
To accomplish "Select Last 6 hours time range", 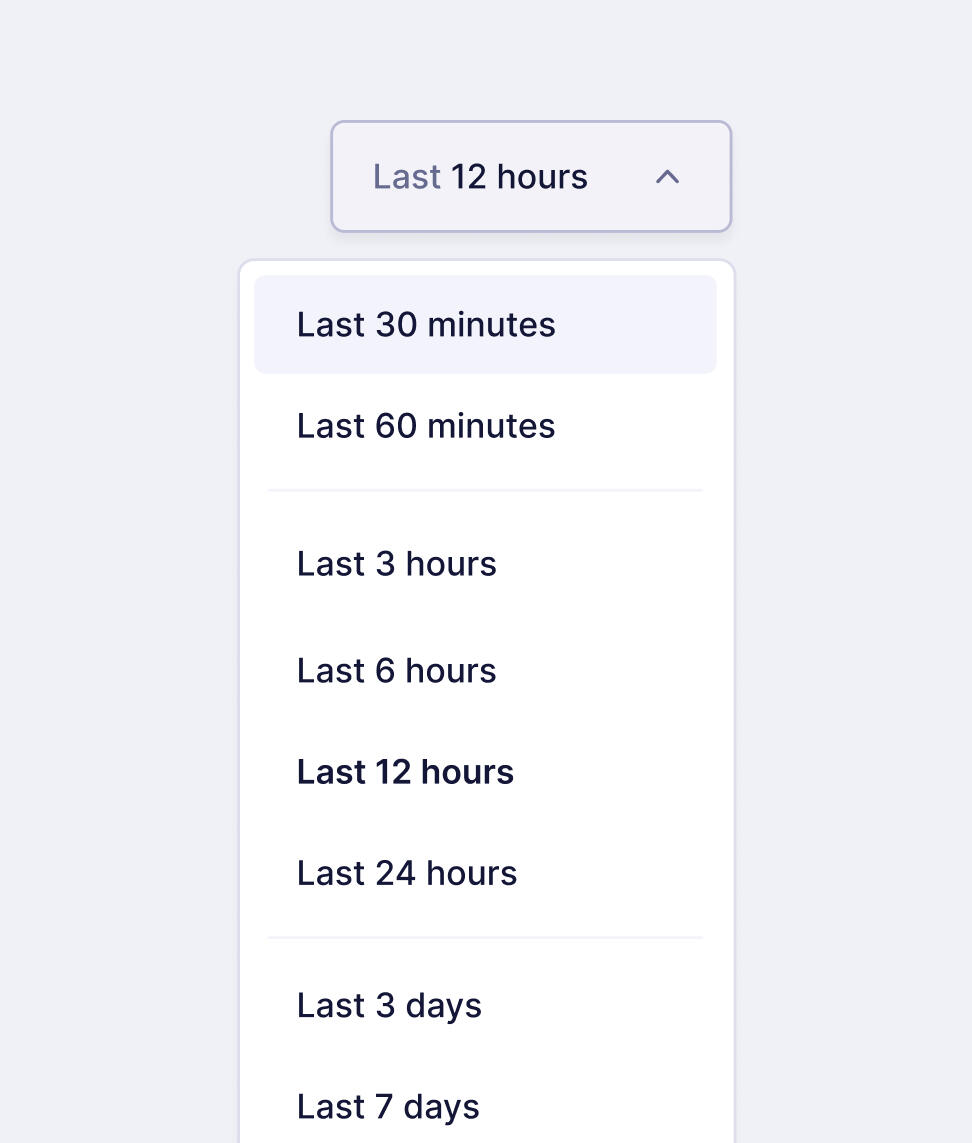I will click(485, 671).
